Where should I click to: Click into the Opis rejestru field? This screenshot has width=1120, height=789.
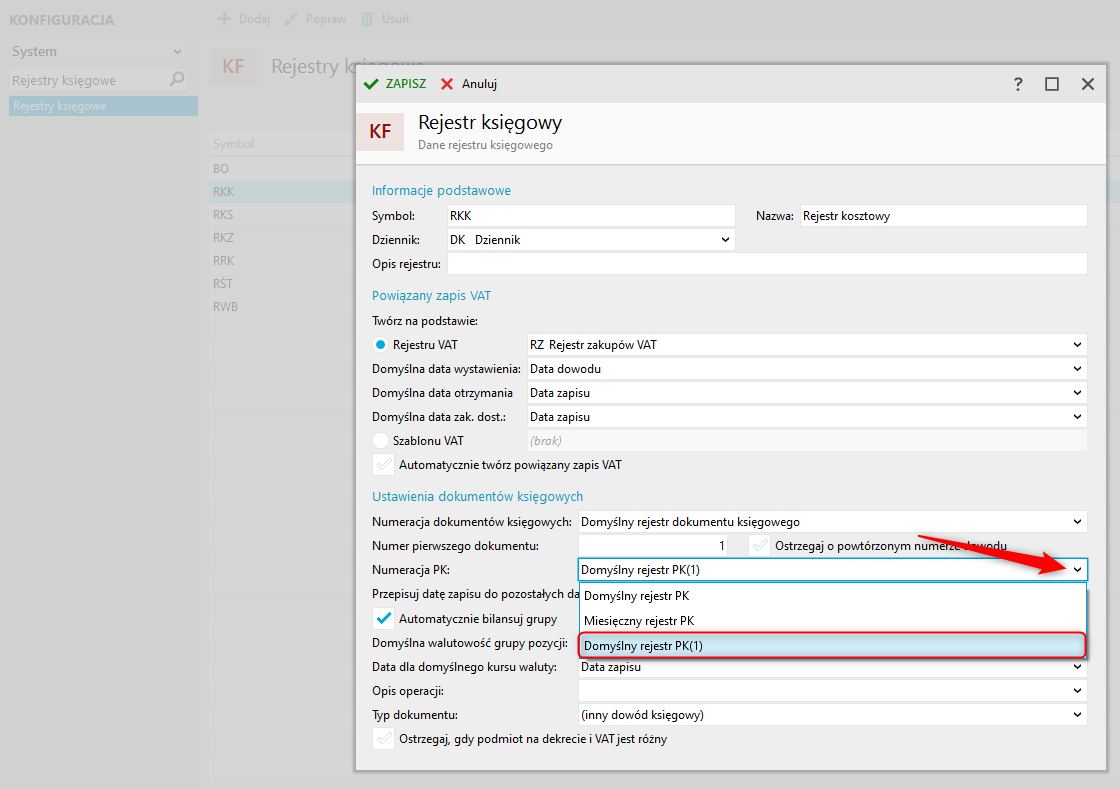pos(767,263)
